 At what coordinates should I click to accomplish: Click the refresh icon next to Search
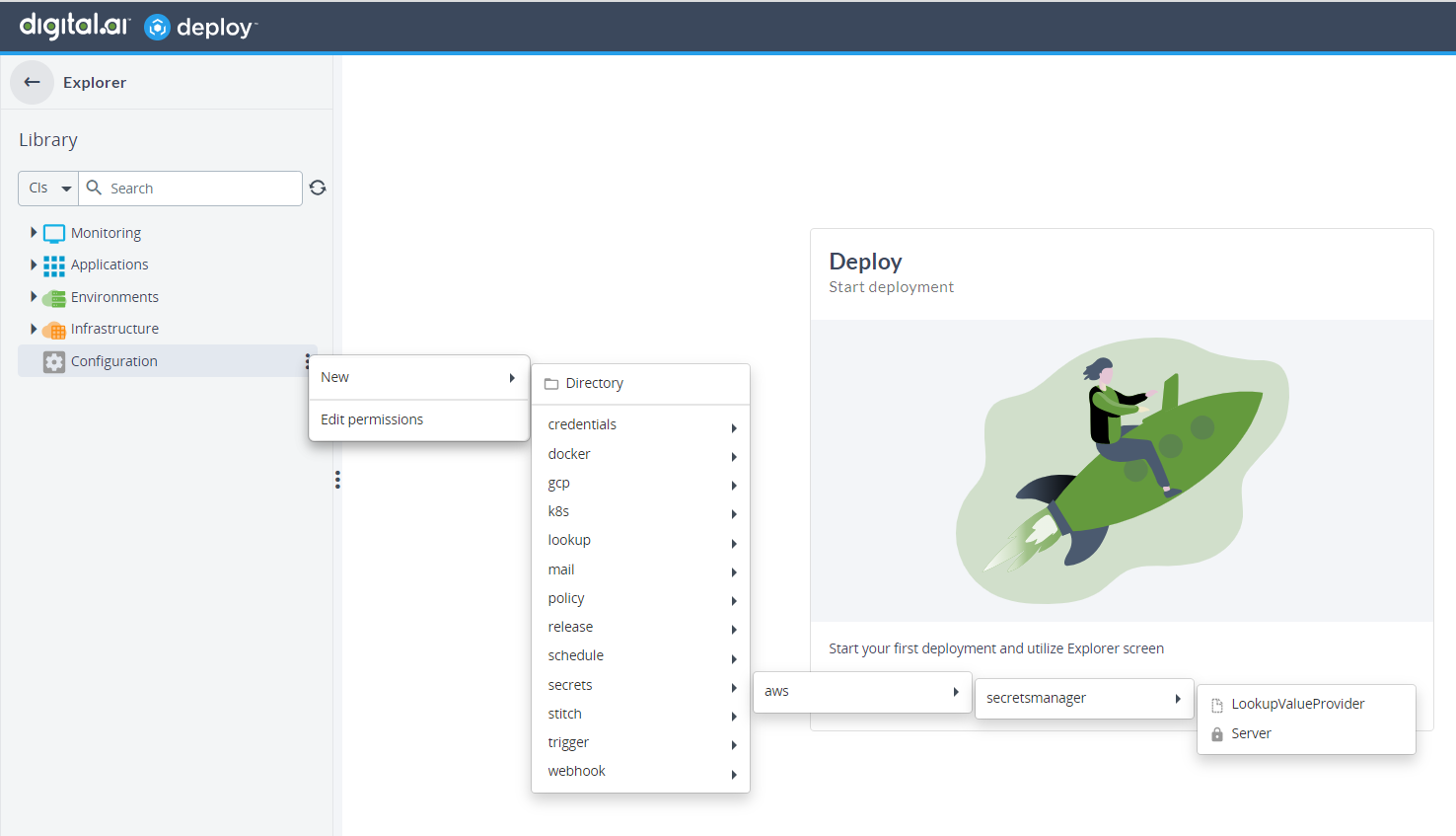(318, 188)
